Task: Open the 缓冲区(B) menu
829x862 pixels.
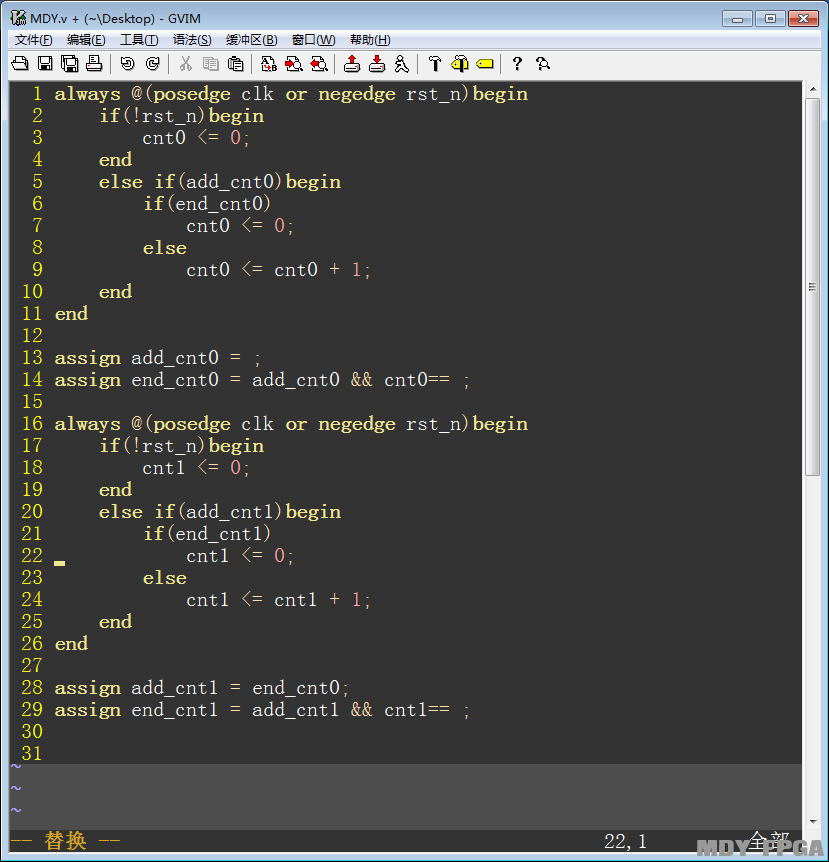Action: point(251,40)
